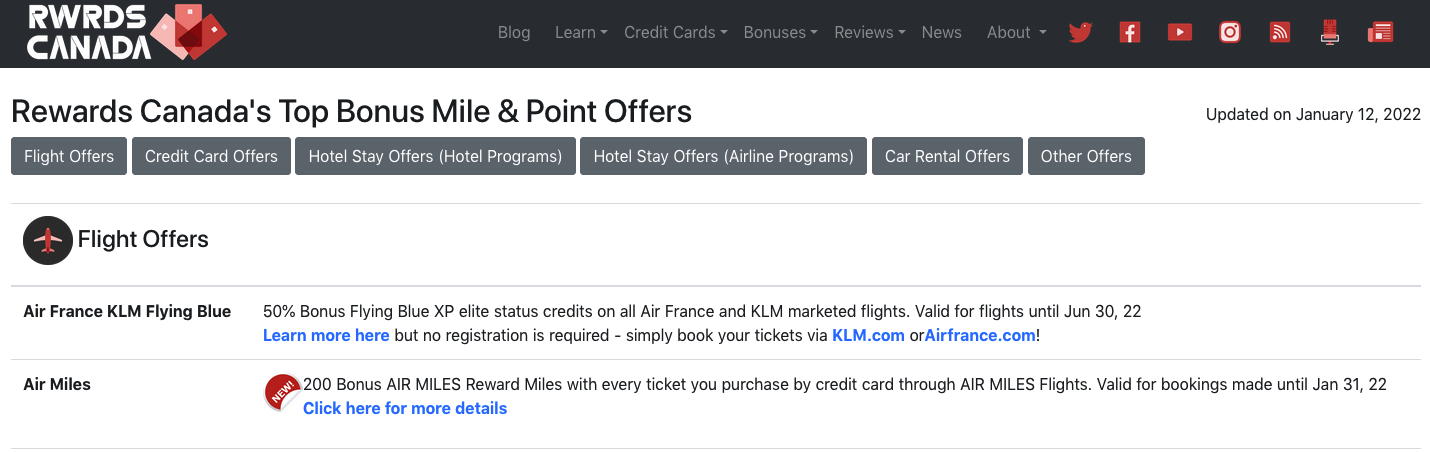
Task: Expand the Bonuses dropdown menu
Action: tap(780, 32)
